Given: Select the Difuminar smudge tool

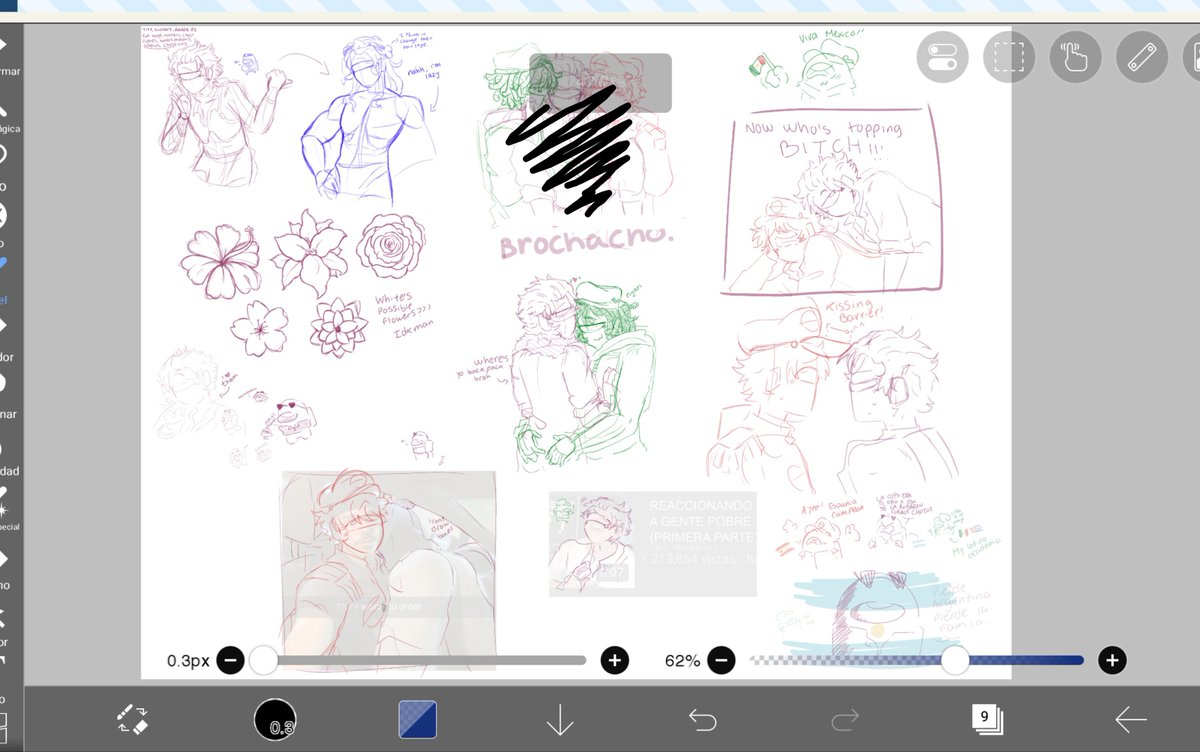Looking at the screenshot, I should click(8, 397).
